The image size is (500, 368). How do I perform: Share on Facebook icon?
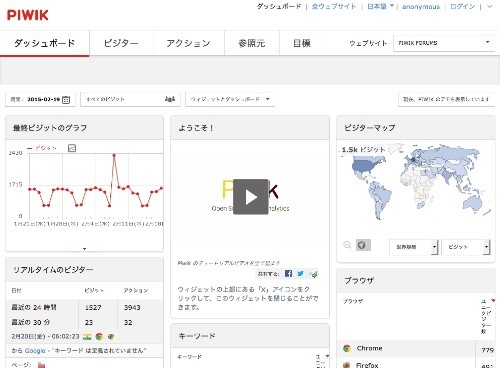pos(288,274)
